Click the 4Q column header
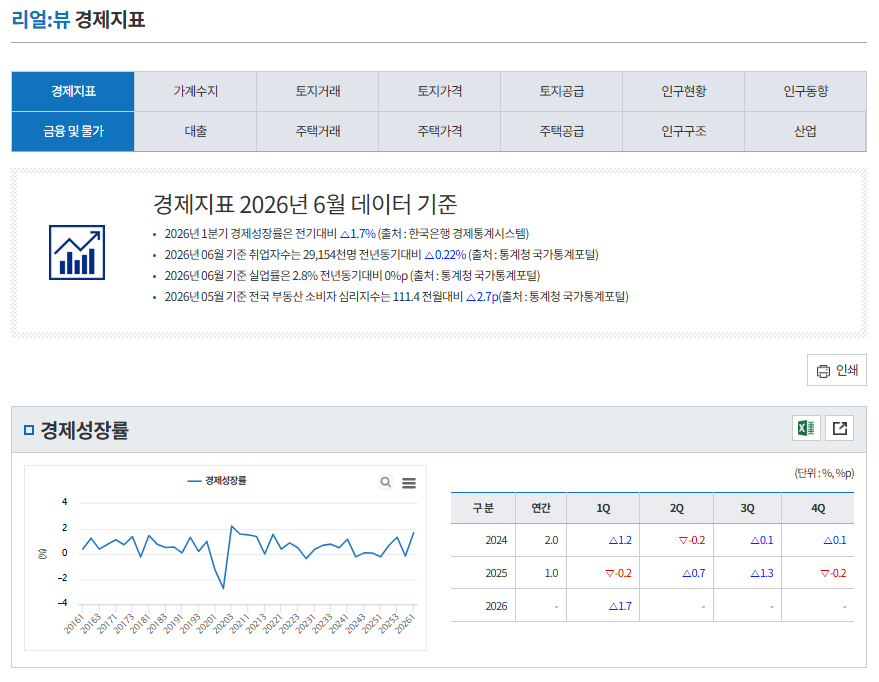The height and width of the screenshot is (682, 879). tap(817, 508)
